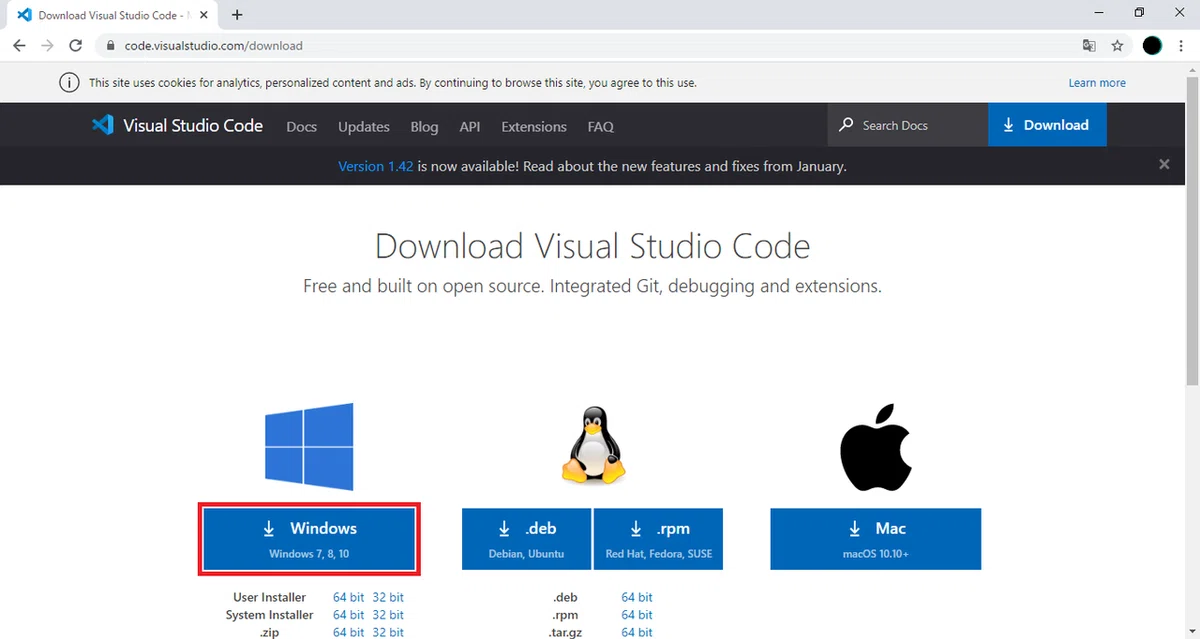Click the "User Installer" label
The image size is (1200, 639).
tap(270, 597)
